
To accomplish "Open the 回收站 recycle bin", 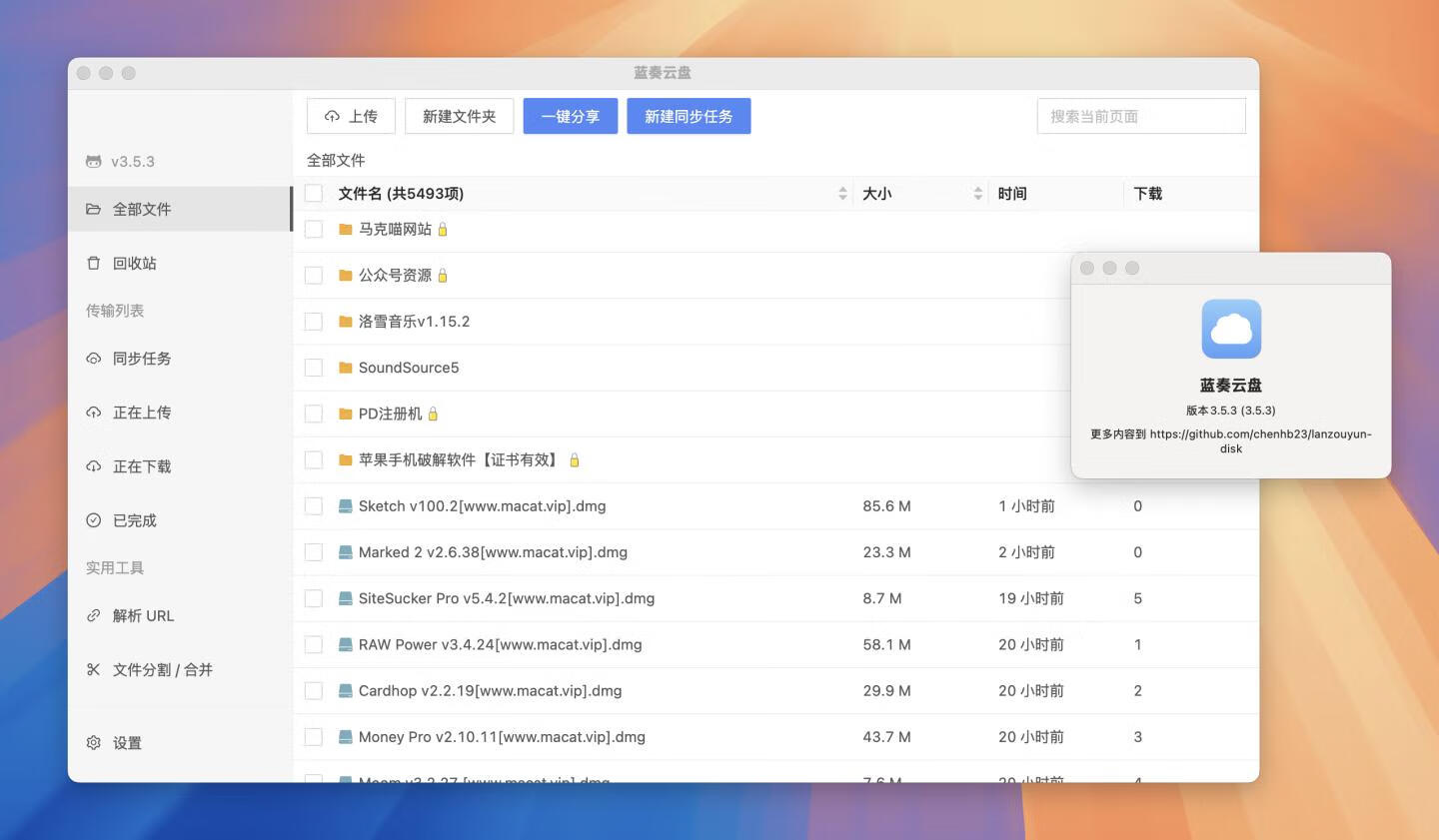I will point(180,263).
